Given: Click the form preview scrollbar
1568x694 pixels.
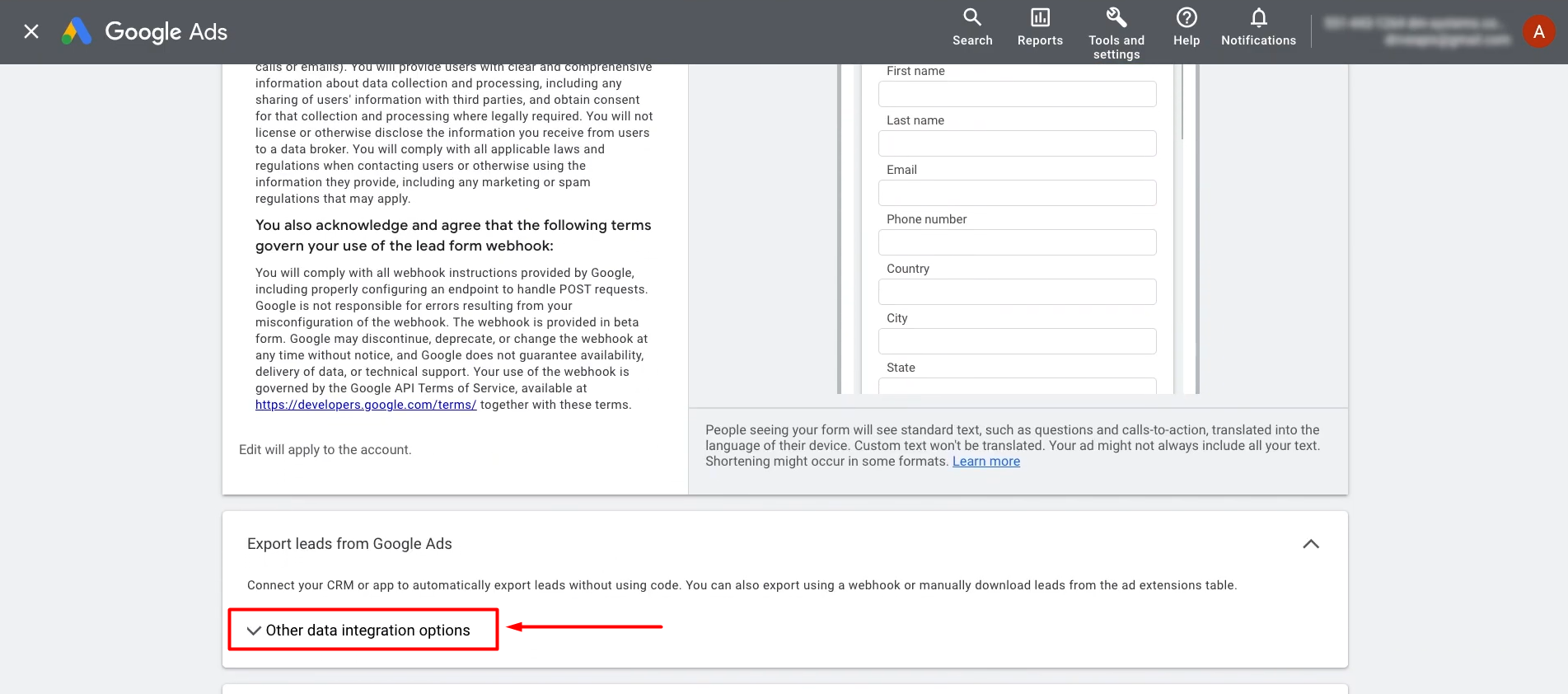Looking at the screenshot, I should pyautogui.click(x=1182, y=103).
